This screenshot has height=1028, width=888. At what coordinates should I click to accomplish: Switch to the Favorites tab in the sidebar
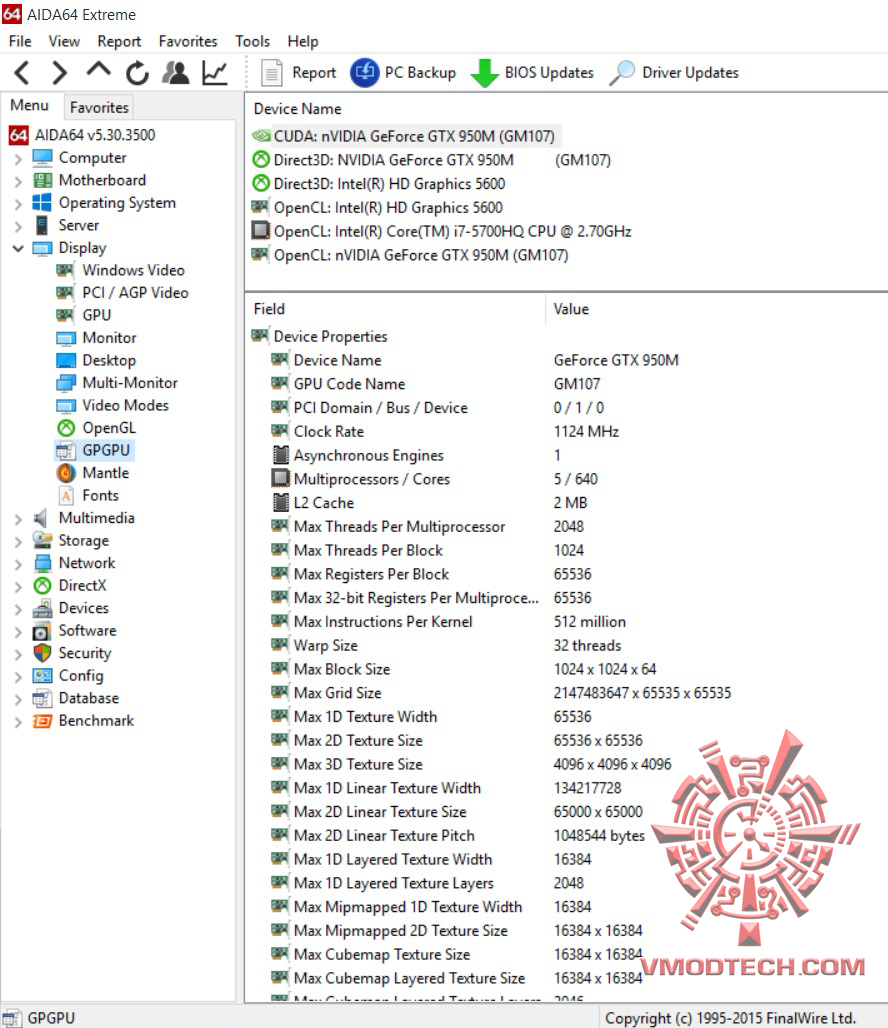(x=99, y=107)
